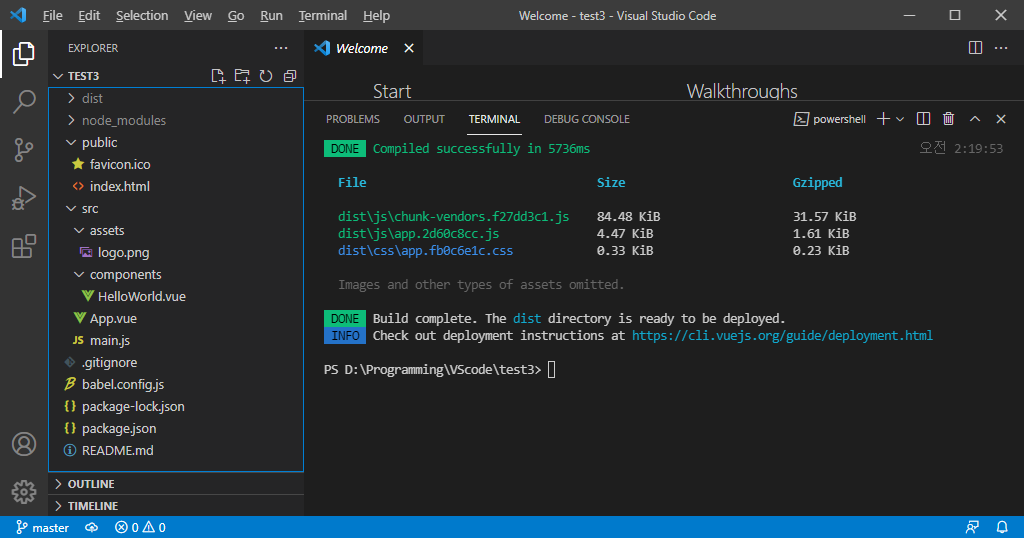Click the New File icon in explorer
Image resolution: width=1024 pixels, height=538 pixels.
(x=218, y=76)
